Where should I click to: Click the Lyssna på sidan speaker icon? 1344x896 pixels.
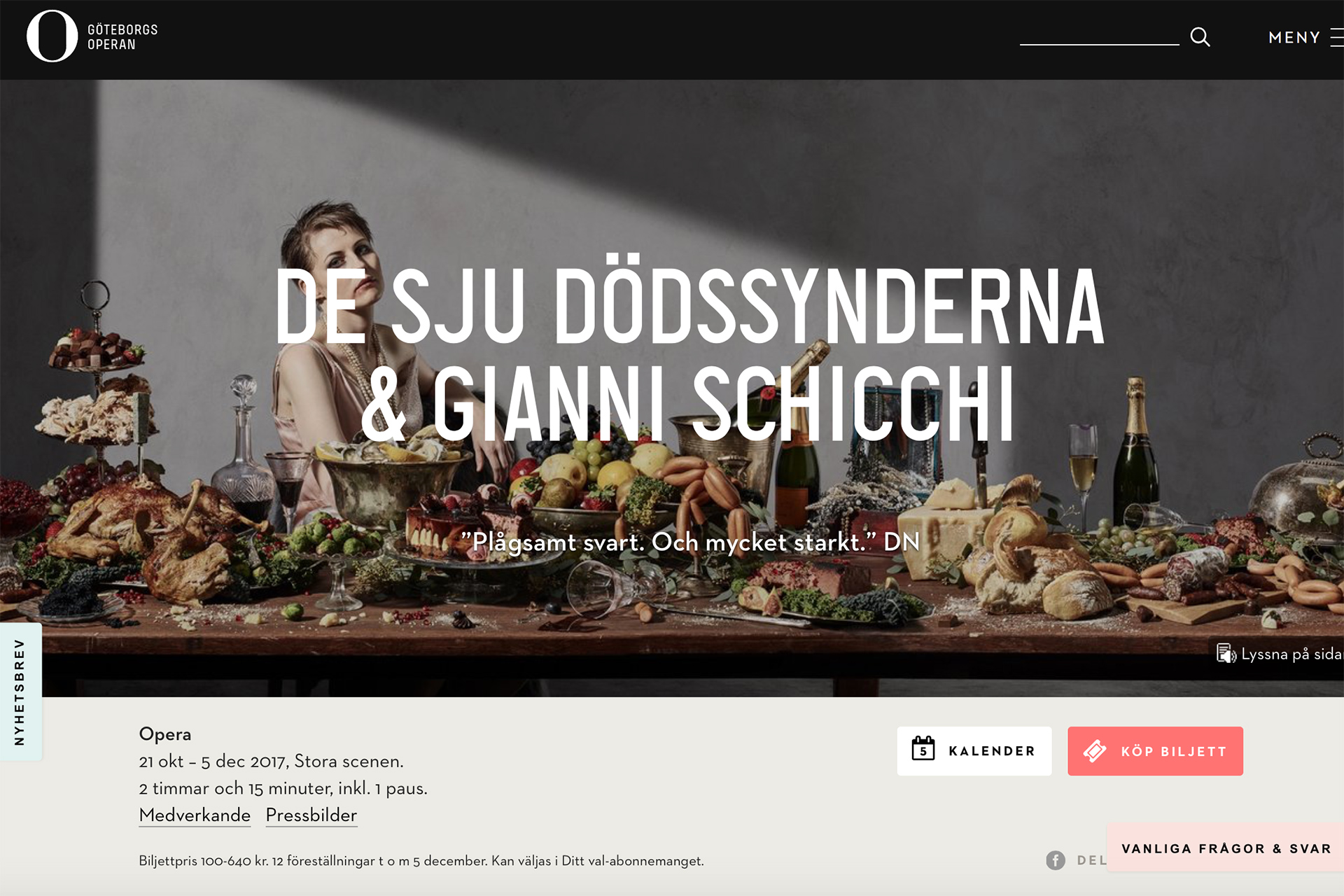click(x=1226, y=654)
